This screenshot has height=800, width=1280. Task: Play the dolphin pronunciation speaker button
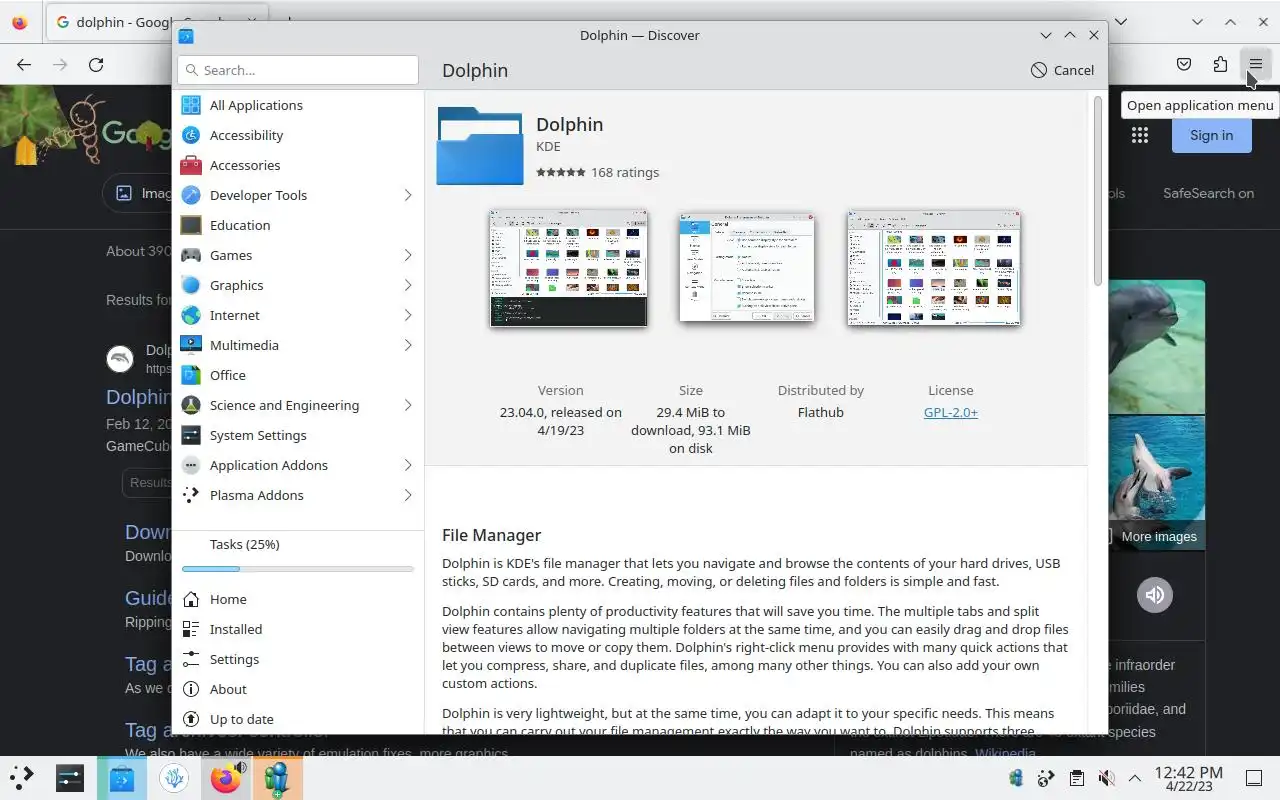pos(1155,595)
